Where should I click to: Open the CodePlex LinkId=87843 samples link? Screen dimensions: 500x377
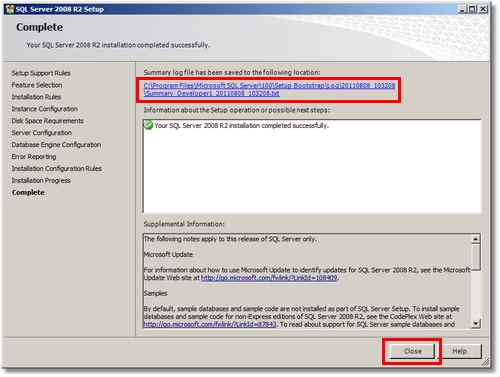[210, 324]
